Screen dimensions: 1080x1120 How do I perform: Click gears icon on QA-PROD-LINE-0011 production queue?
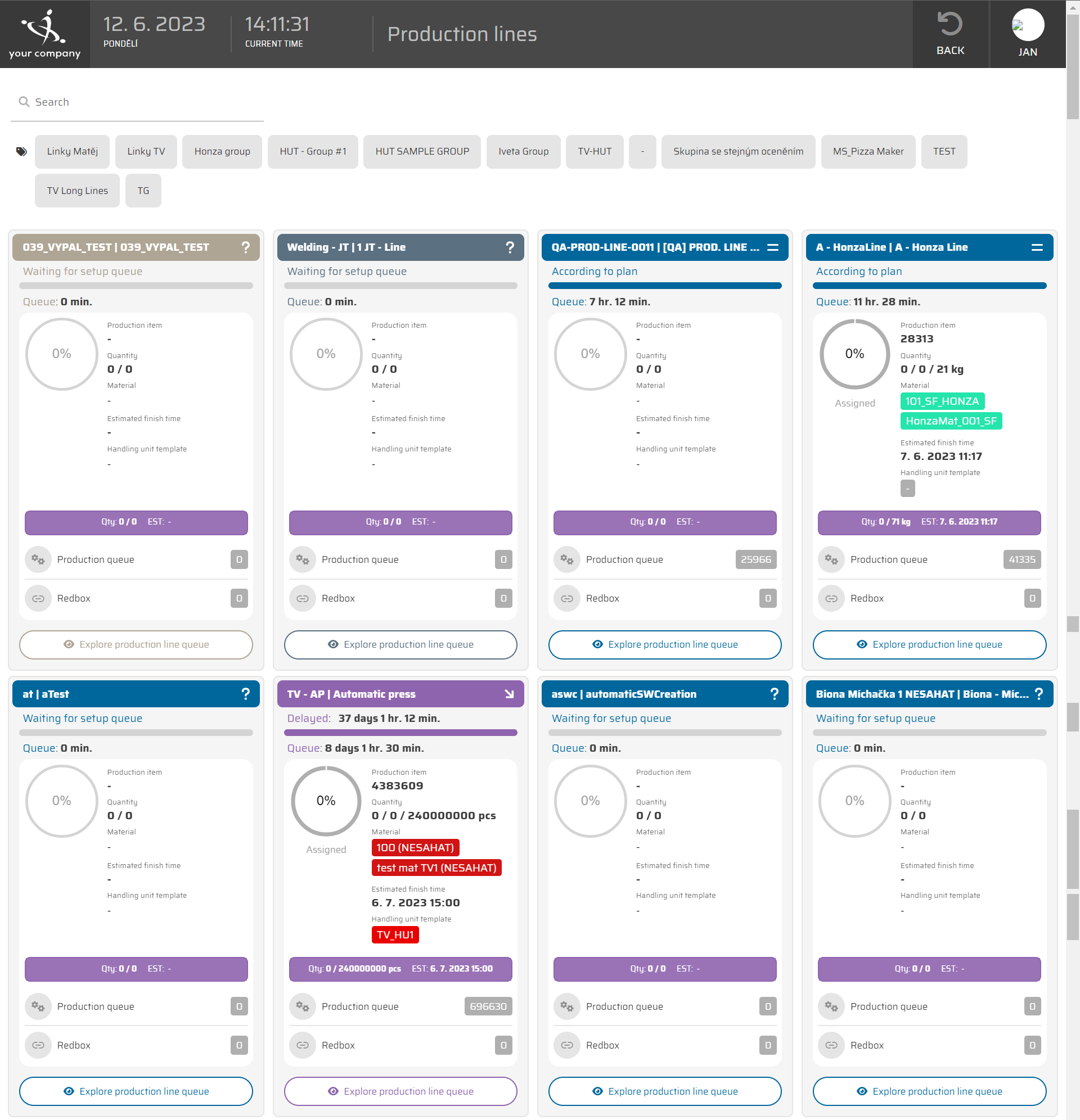click(x=566, y=559)
